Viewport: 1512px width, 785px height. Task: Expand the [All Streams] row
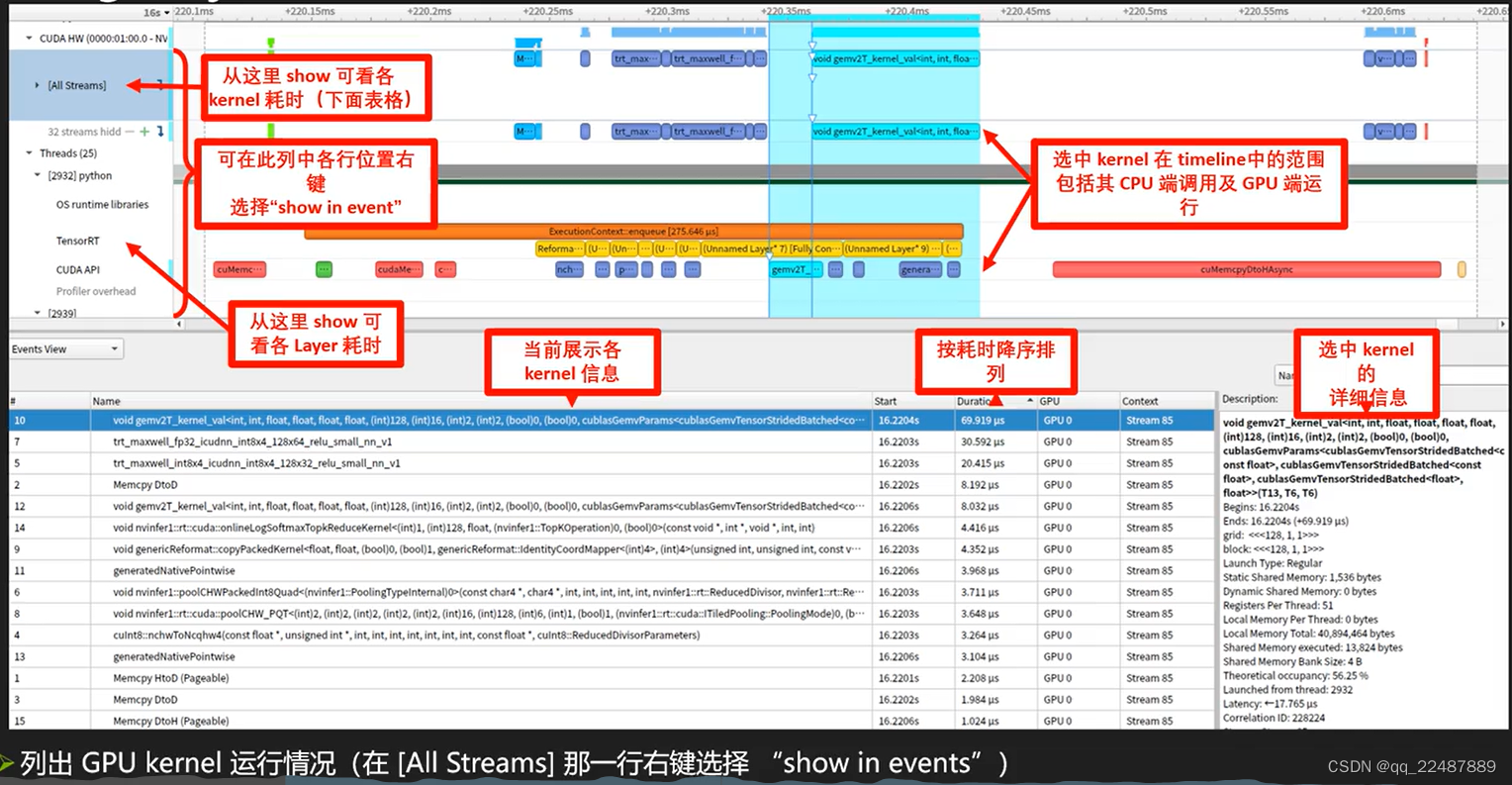38,85
